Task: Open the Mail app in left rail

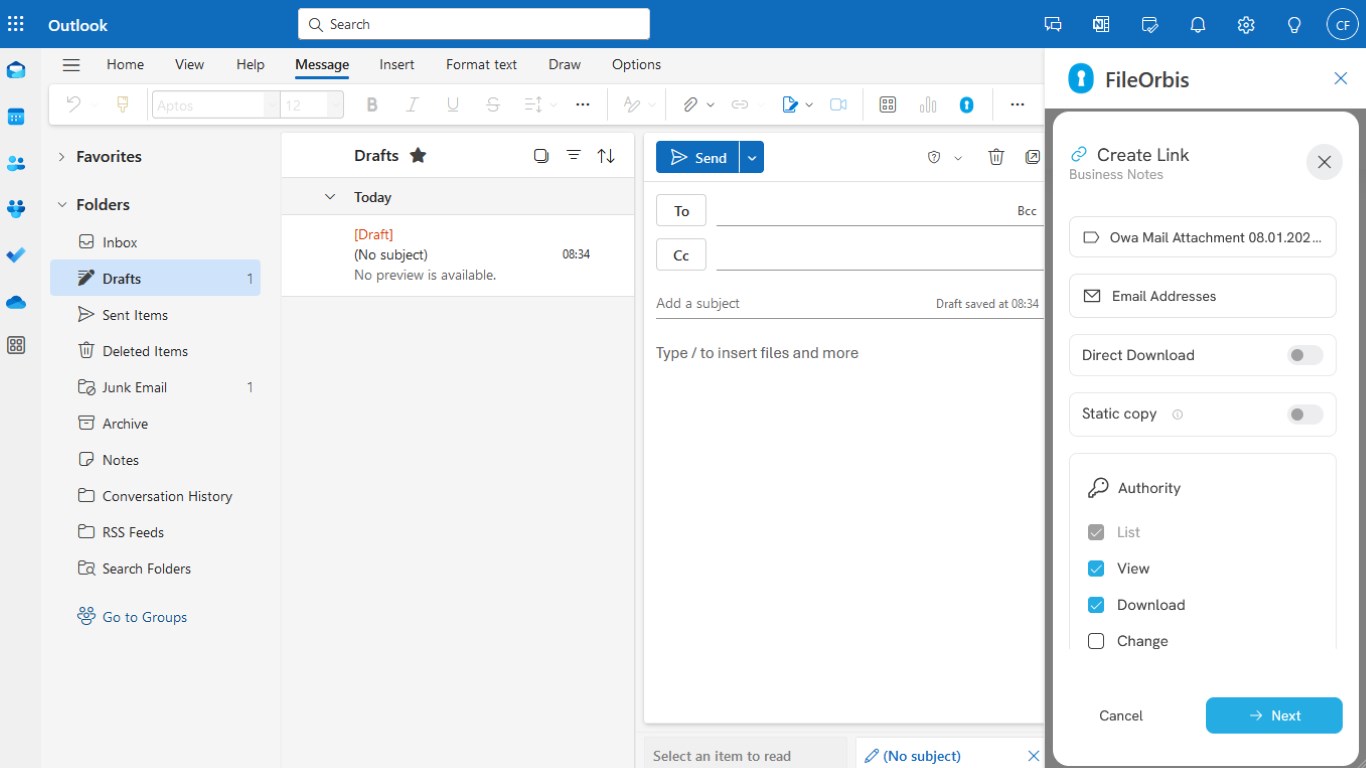Action: (16, 70)
